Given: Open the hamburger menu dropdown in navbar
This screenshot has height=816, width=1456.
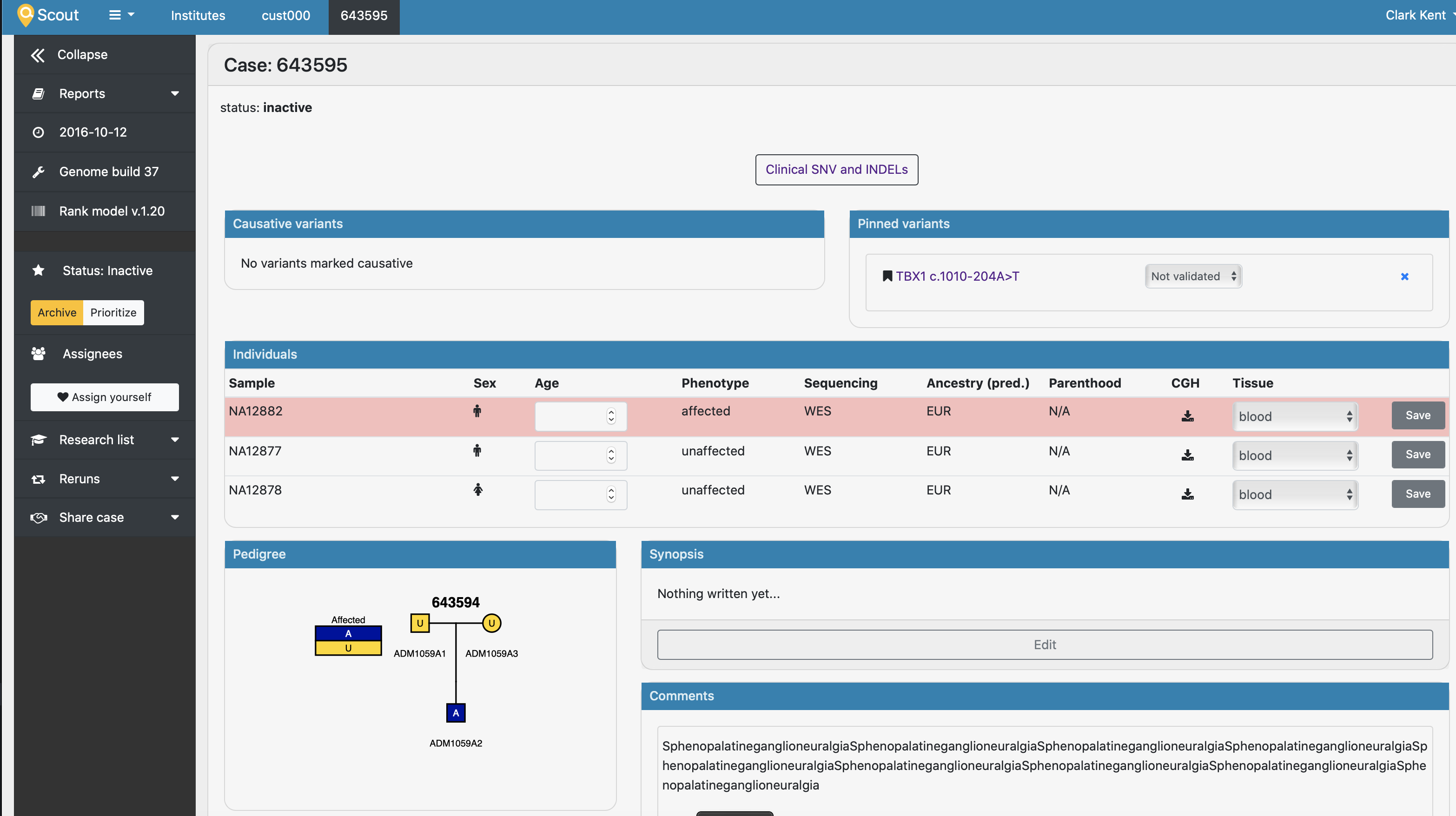Looking at the screenshot, I should tap(121, 15).
